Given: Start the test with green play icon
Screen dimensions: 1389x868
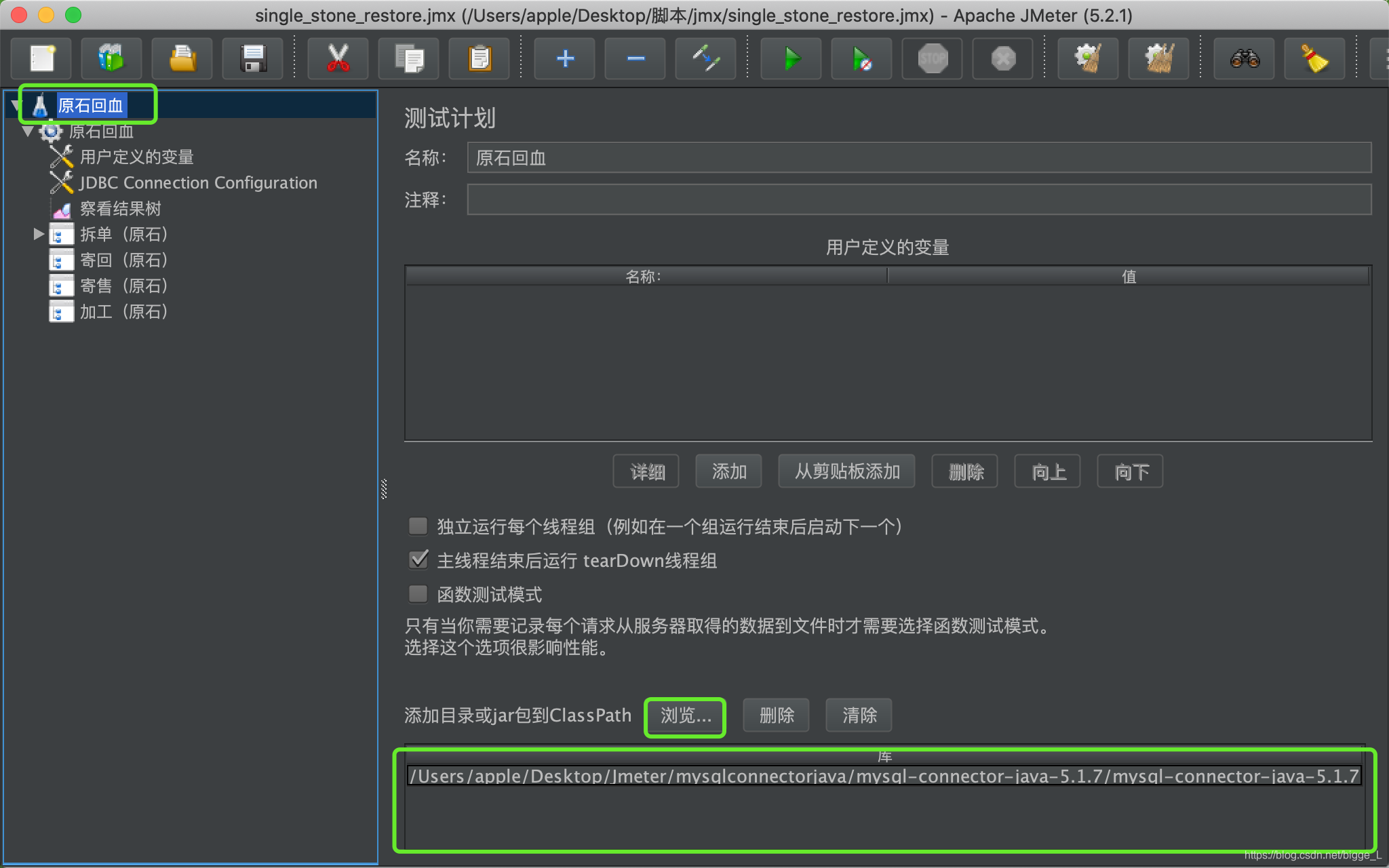Looking at the screenshot, I should [x=791, y=58].
